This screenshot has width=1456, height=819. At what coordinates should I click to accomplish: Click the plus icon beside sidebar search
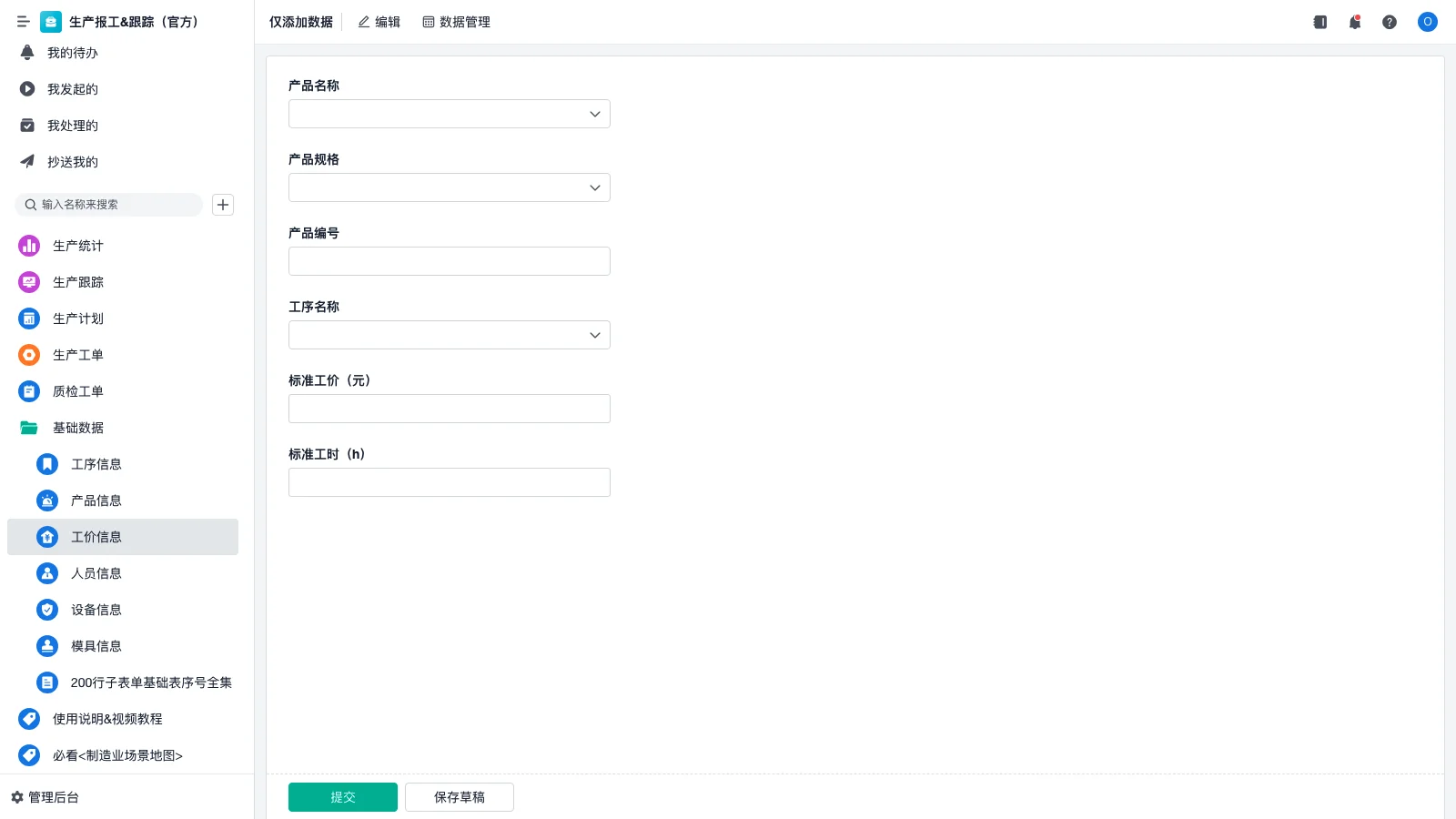click(223, 205)
